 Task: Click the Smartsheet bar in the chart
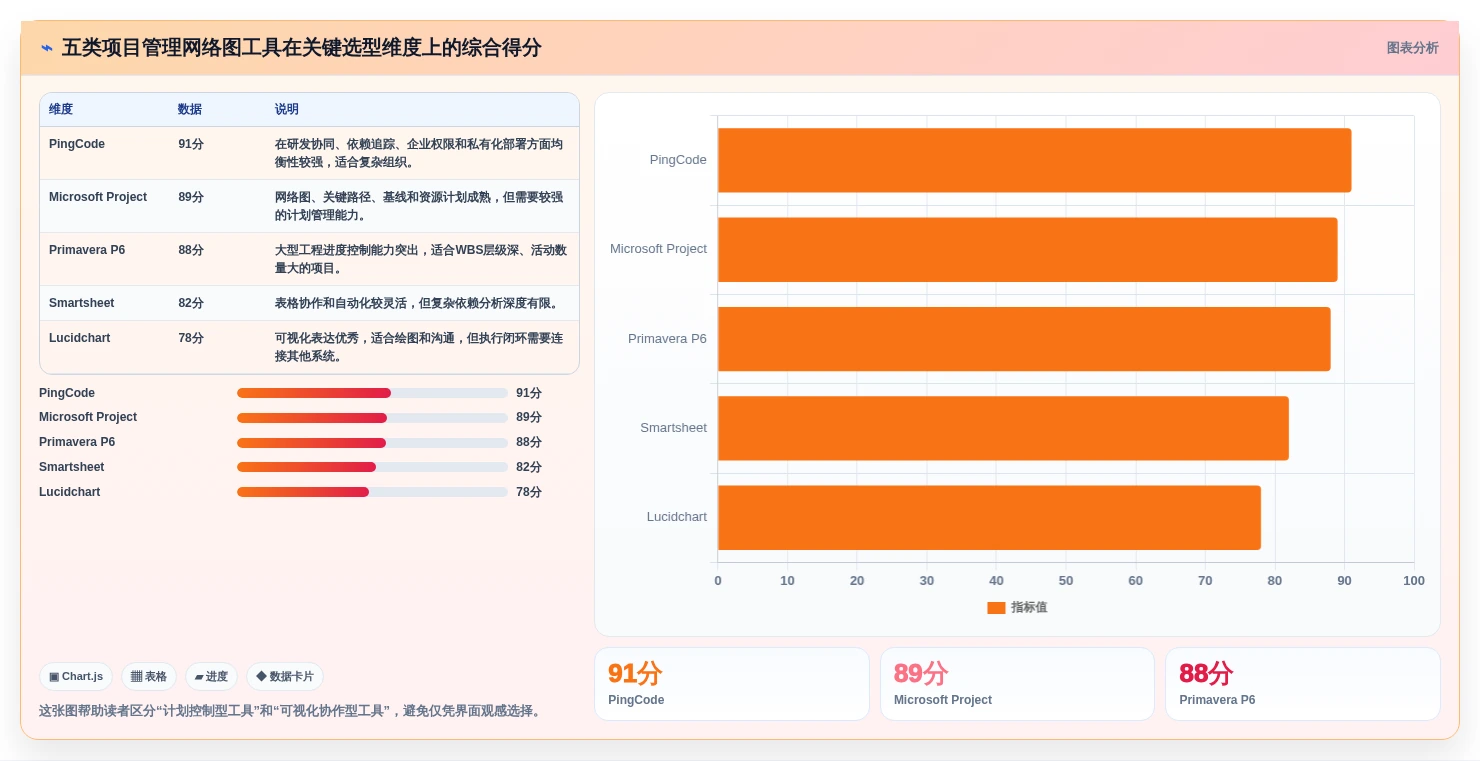pos(1003,428)
